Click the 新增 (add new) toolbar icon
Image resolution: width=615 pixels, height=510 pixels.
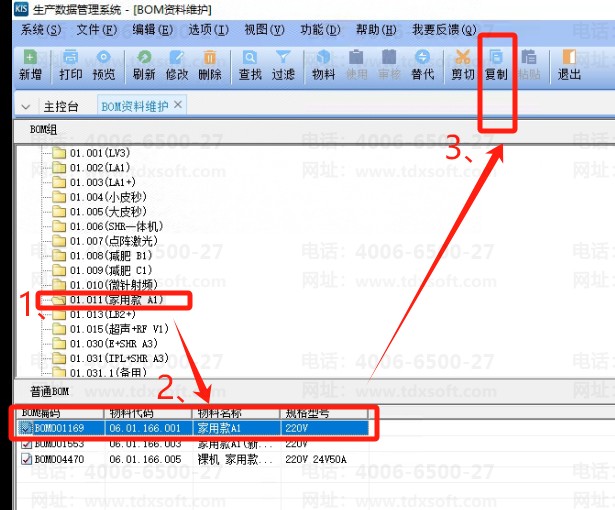point(30,65)
